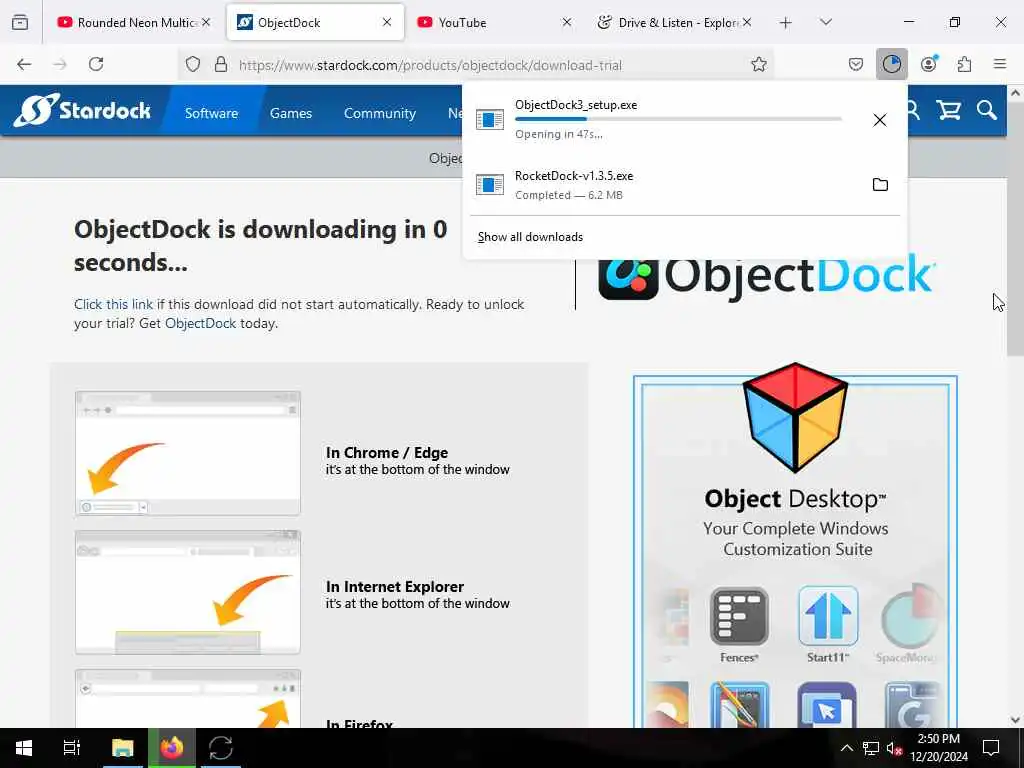Open the muted volume tray icon
The height and width of the screenshot is (768, 1024).
(x=894, y=748)
